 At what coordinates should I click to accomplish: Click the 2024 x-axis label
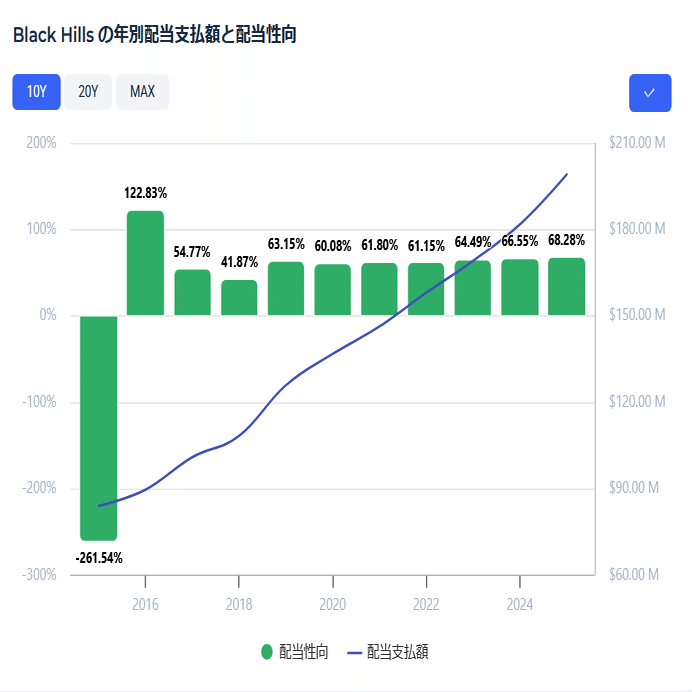pyautogui.click(x=519, y=604)
